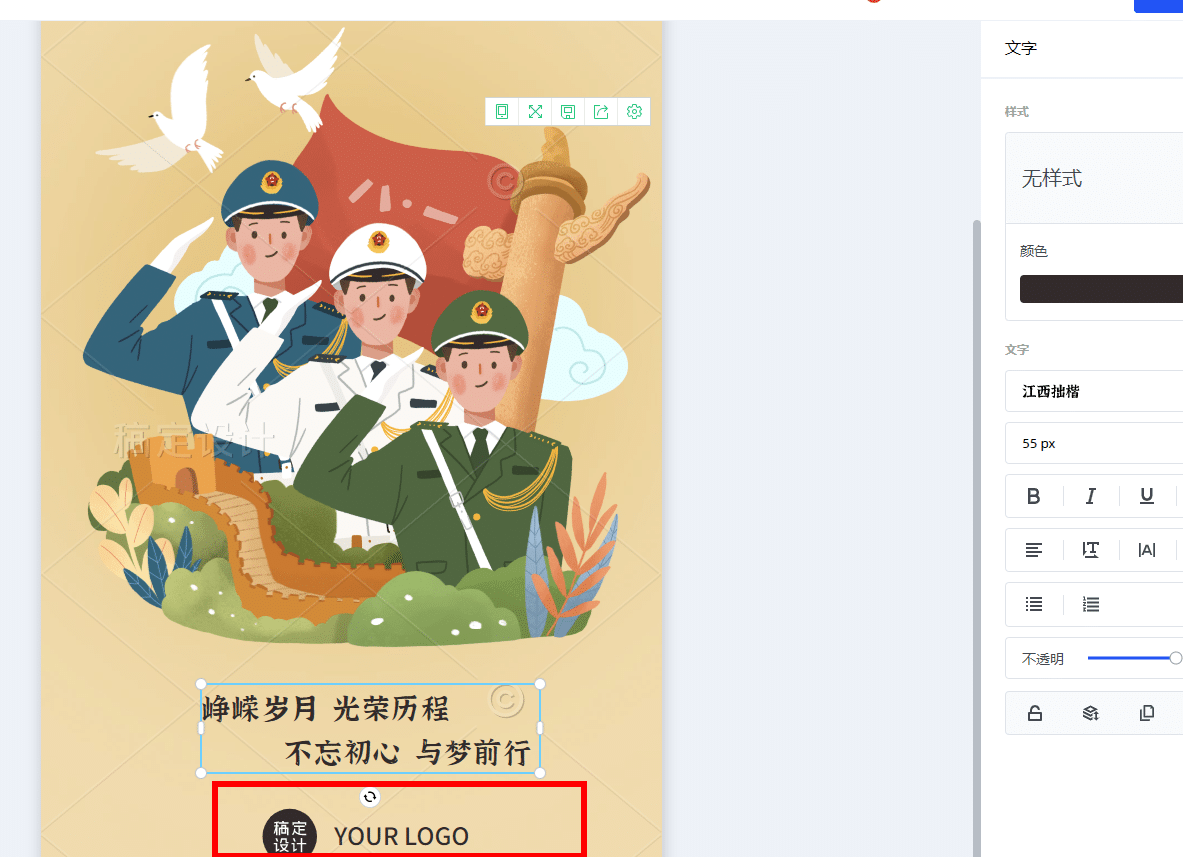The height and width of the screenshot is (857, 1183).
Task: Apply numbered list to text
Action: 1090,604
